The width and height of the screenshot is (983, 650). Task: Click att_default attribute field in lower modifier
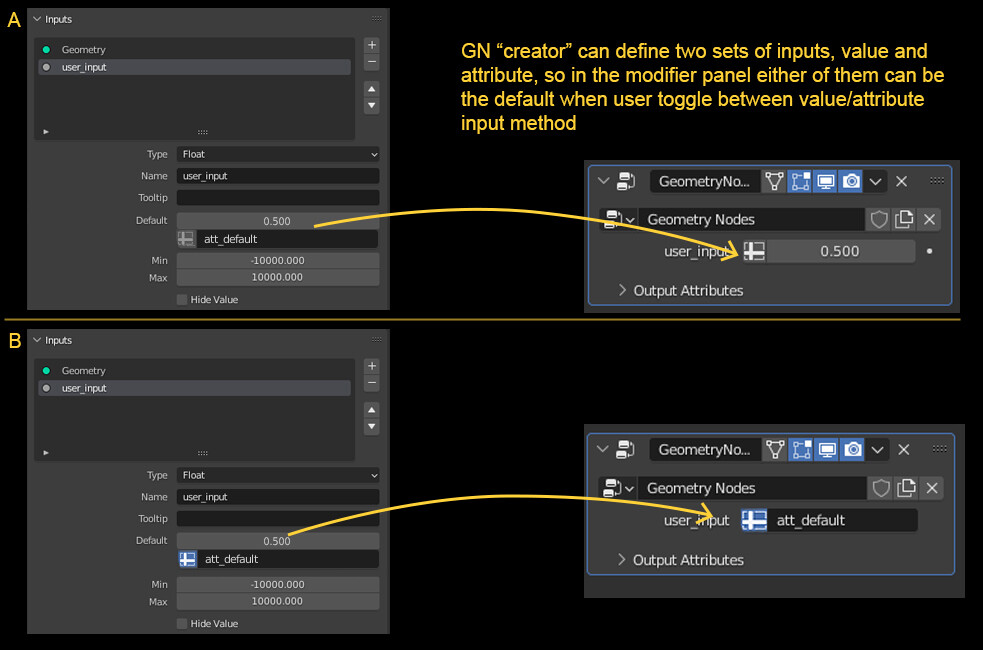click(x=843, y=520)
